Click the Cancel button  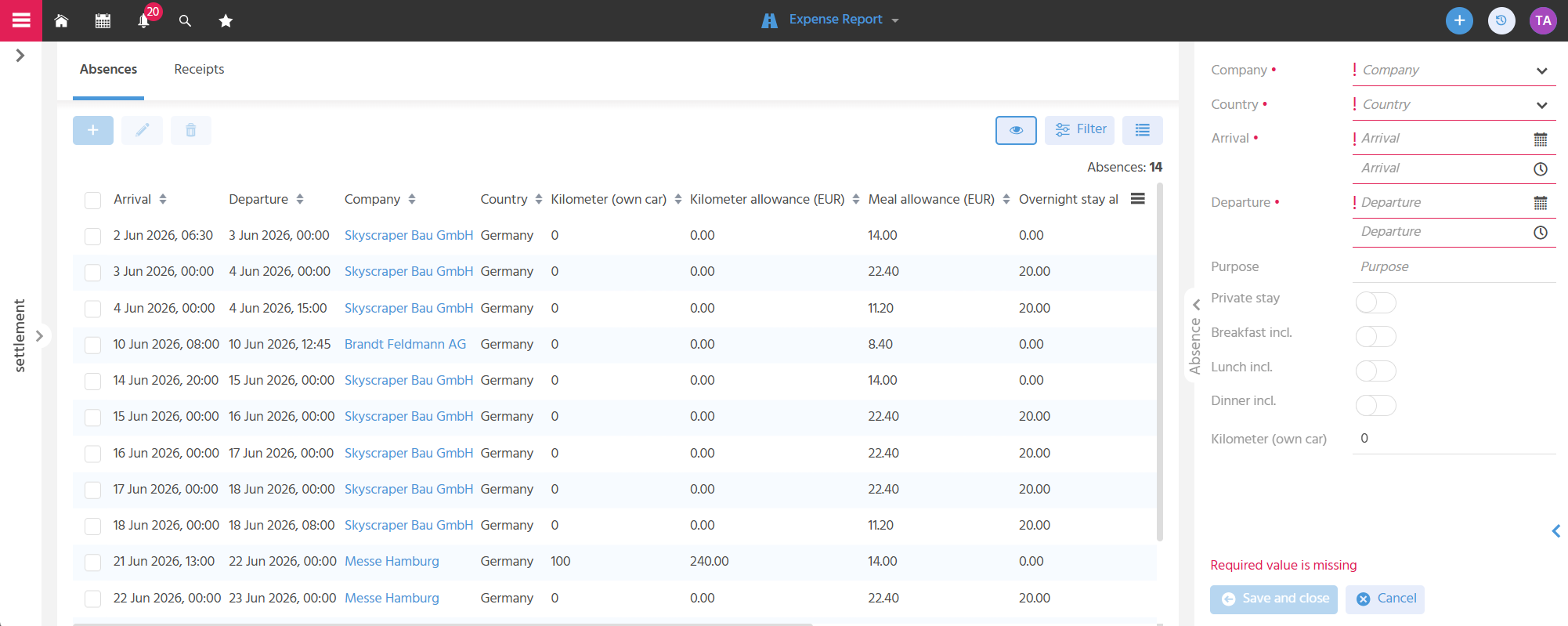[x=1385, y=599]
